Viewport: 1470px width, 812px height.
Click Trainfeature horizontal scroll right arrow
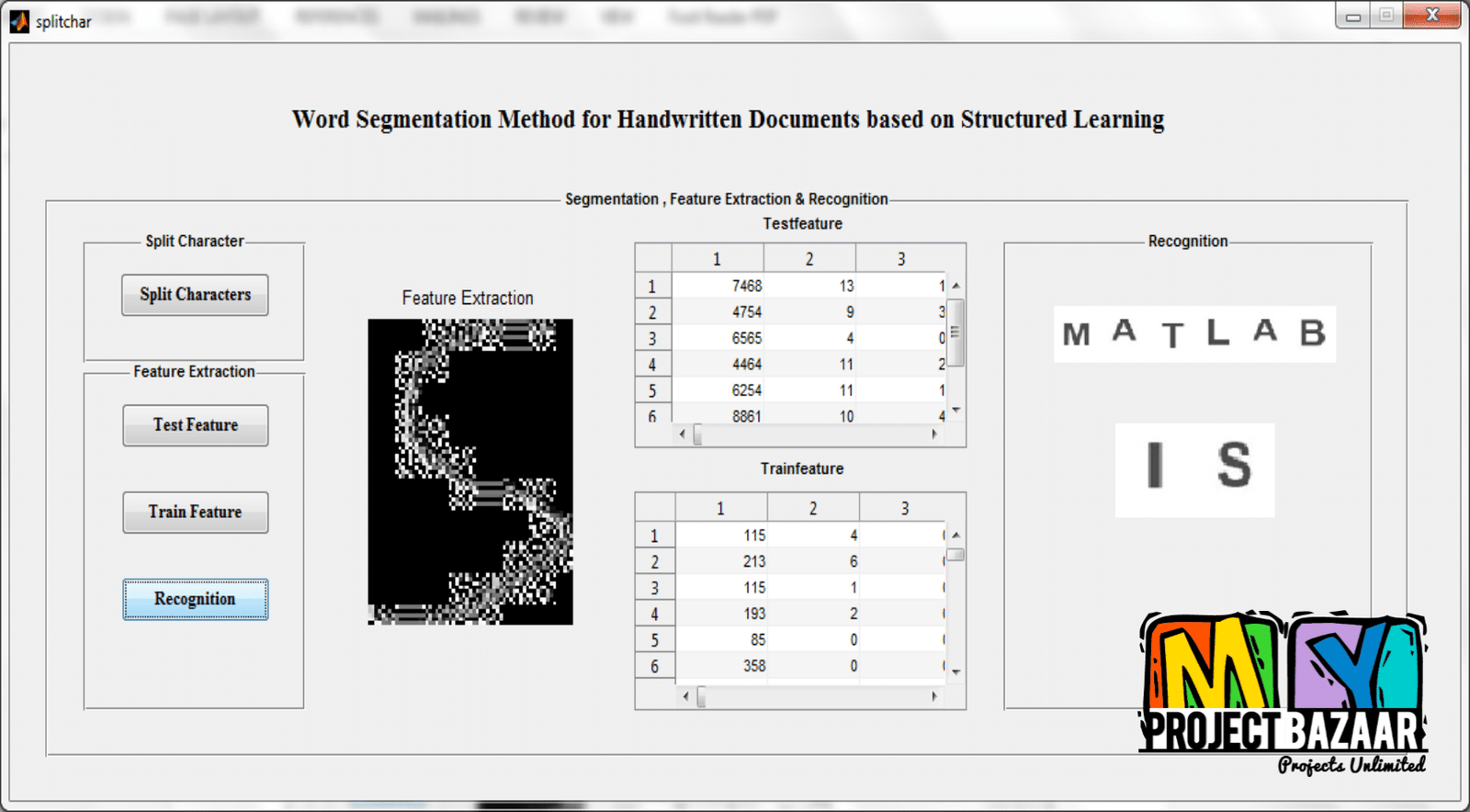click(934, 697)
